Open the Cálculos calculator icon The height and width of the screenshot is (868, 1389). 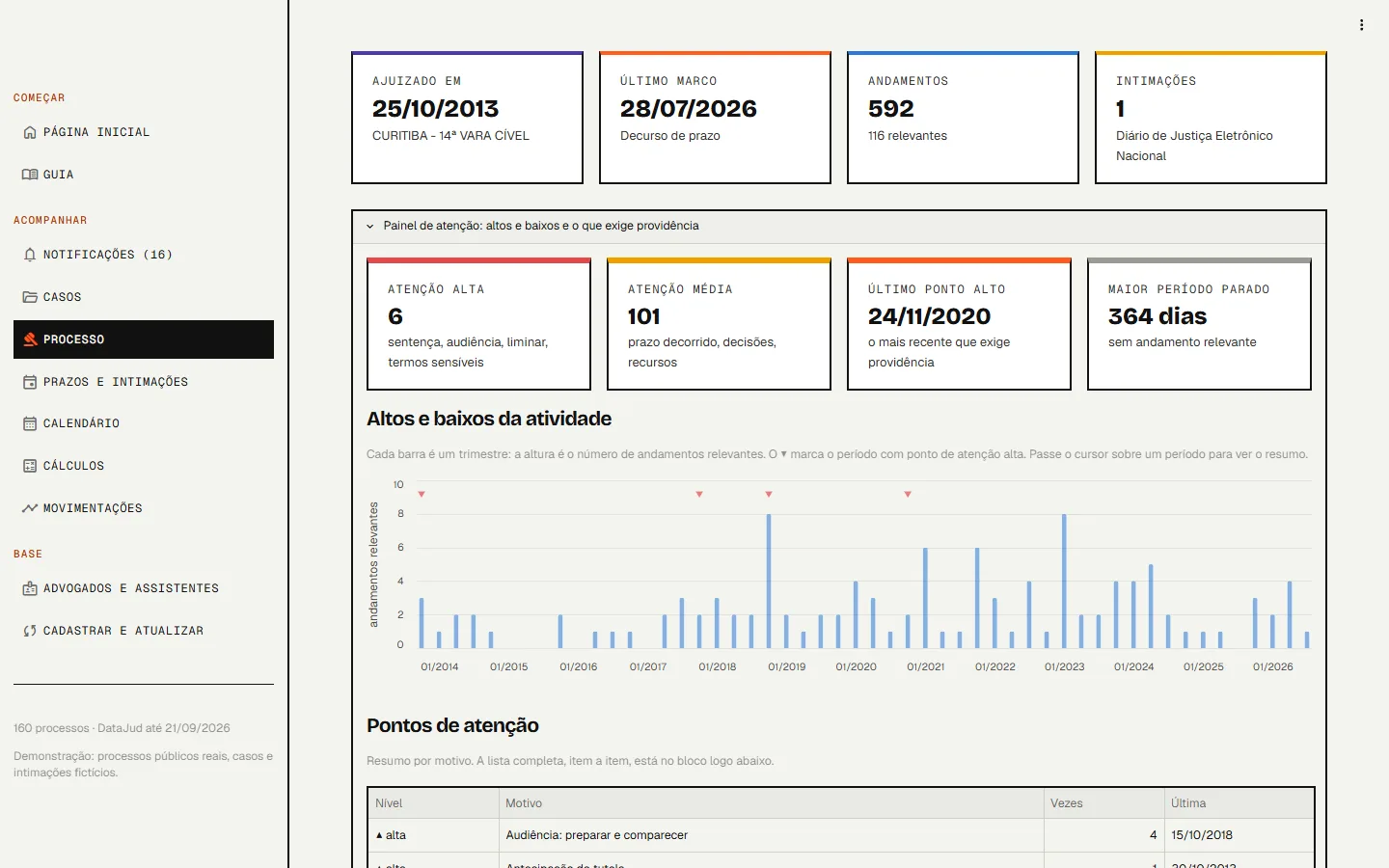click(x=30, y=466)
